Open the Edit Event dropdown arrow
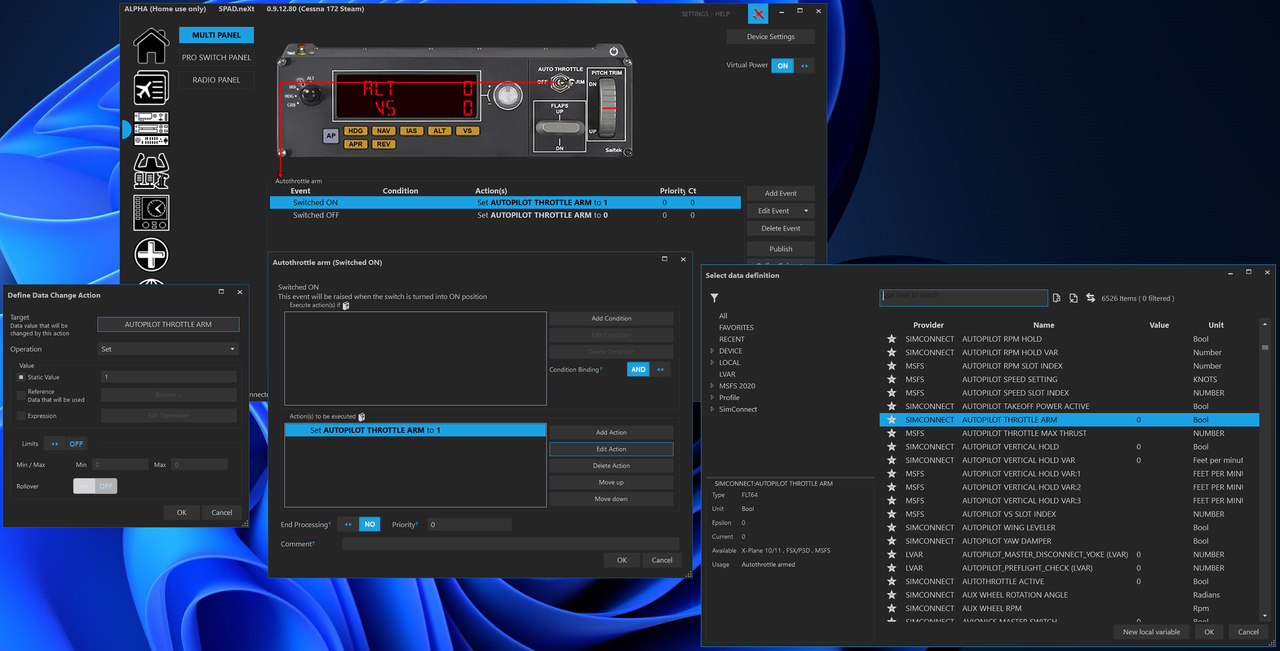 point(806,211)
